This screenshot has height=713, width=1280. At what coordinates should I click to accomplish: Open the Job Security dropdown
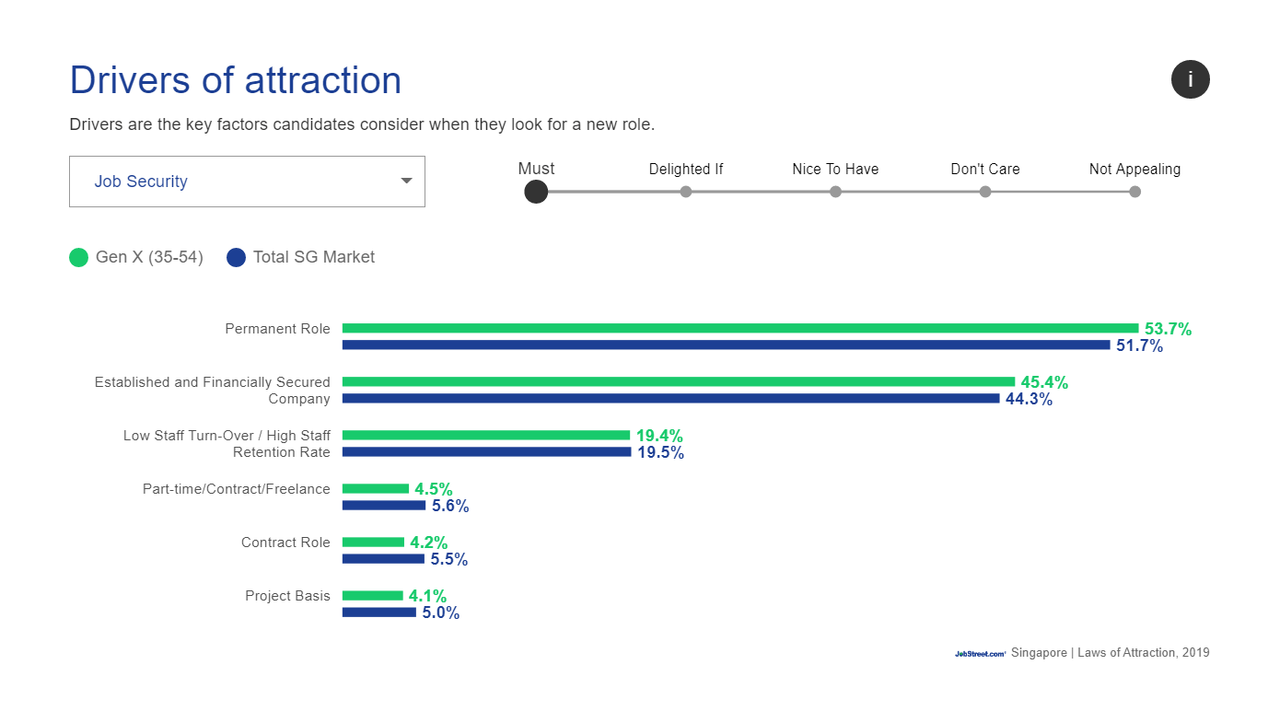(246, 181)
